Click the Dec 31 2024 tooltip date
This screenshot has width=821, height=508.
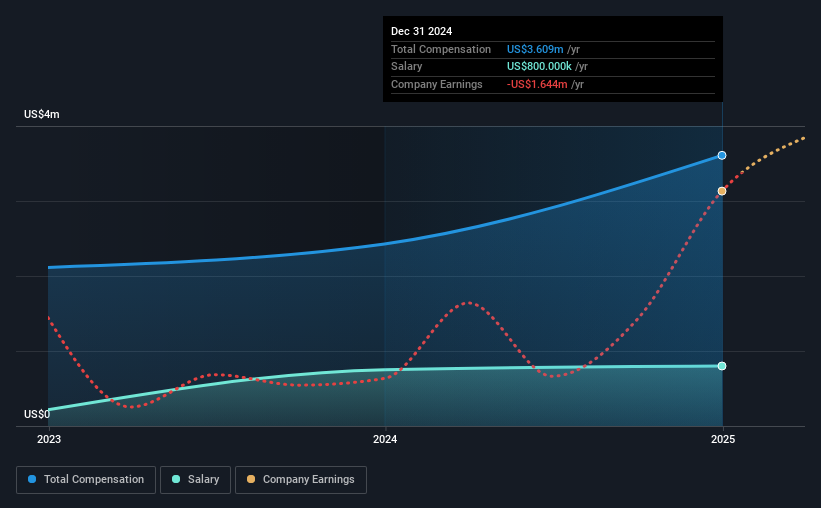pyautogui.click(x=421, y=31)
